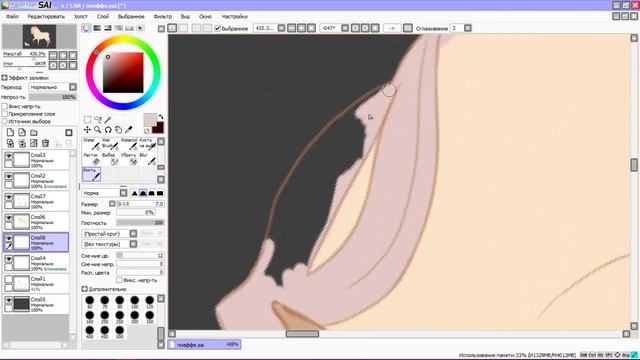
Task: Click the foreground color swatch
Action: pyautogui.click(x=149, y=120)
